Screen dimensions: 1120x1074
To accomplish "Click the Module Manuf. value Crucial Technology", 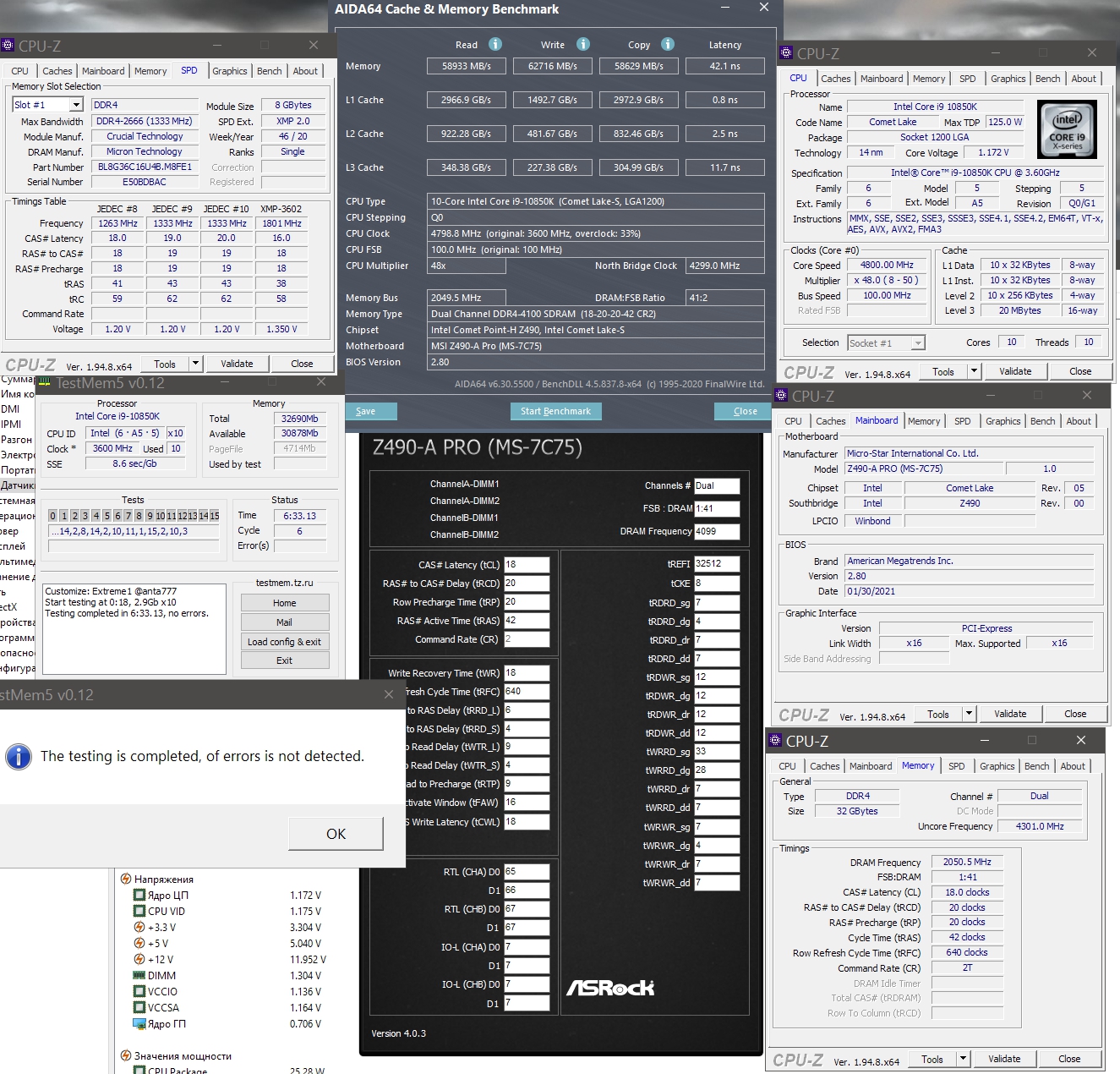I will coord(145,136).
